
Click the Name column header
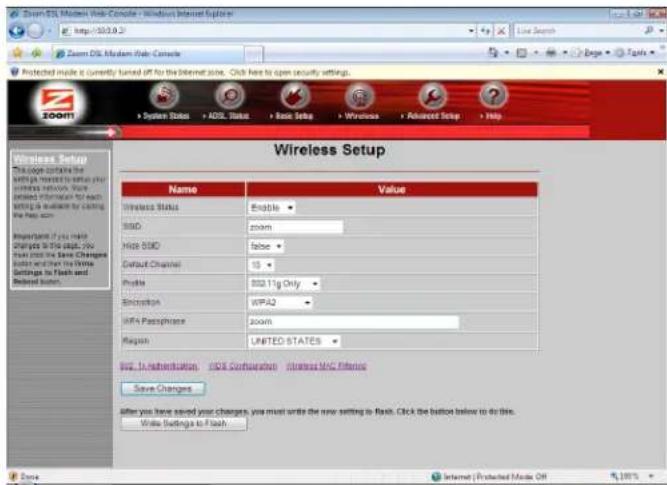tap(183, 189)
